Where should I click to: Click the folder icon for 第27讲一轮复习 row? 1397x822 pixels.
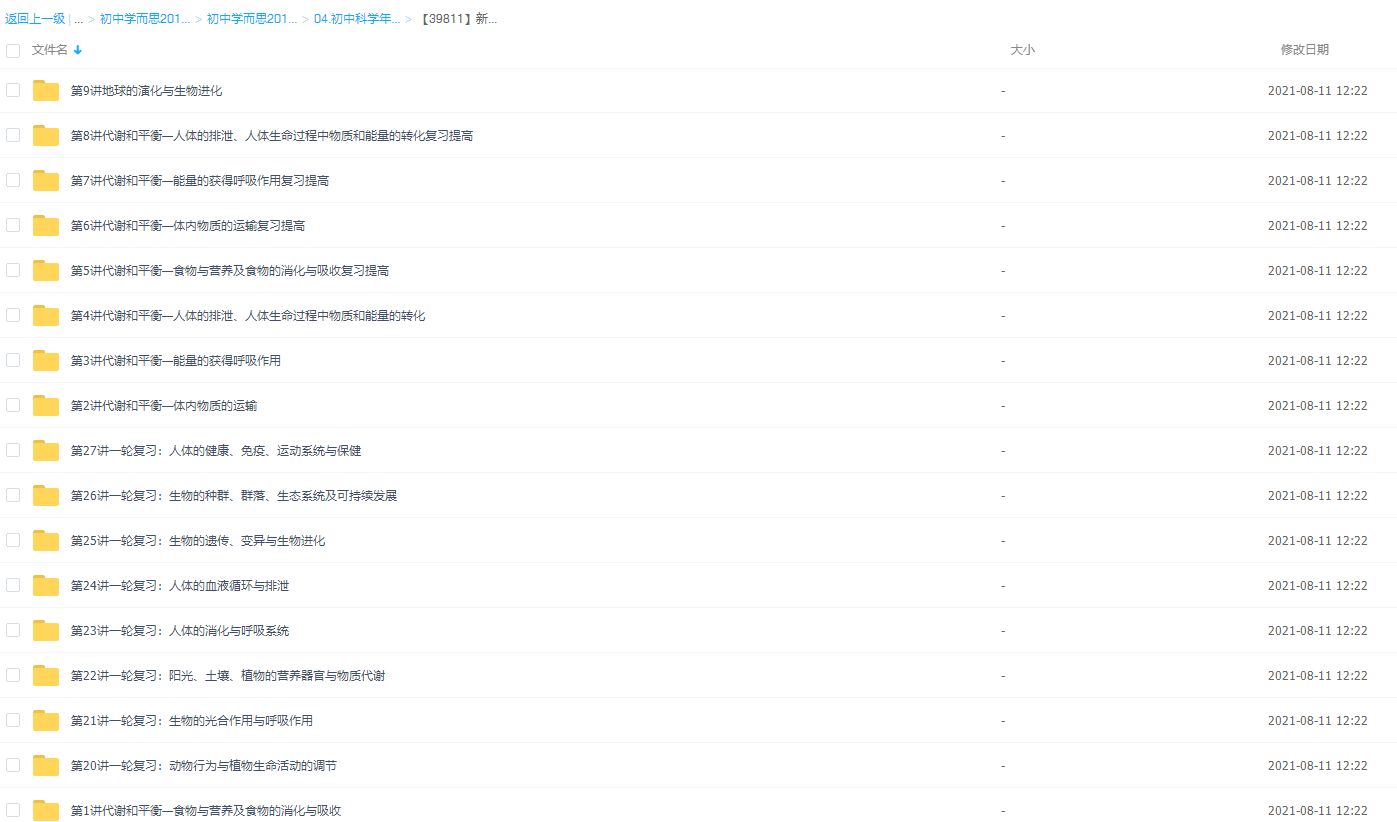pyautogui.click(x=45, y=450)
